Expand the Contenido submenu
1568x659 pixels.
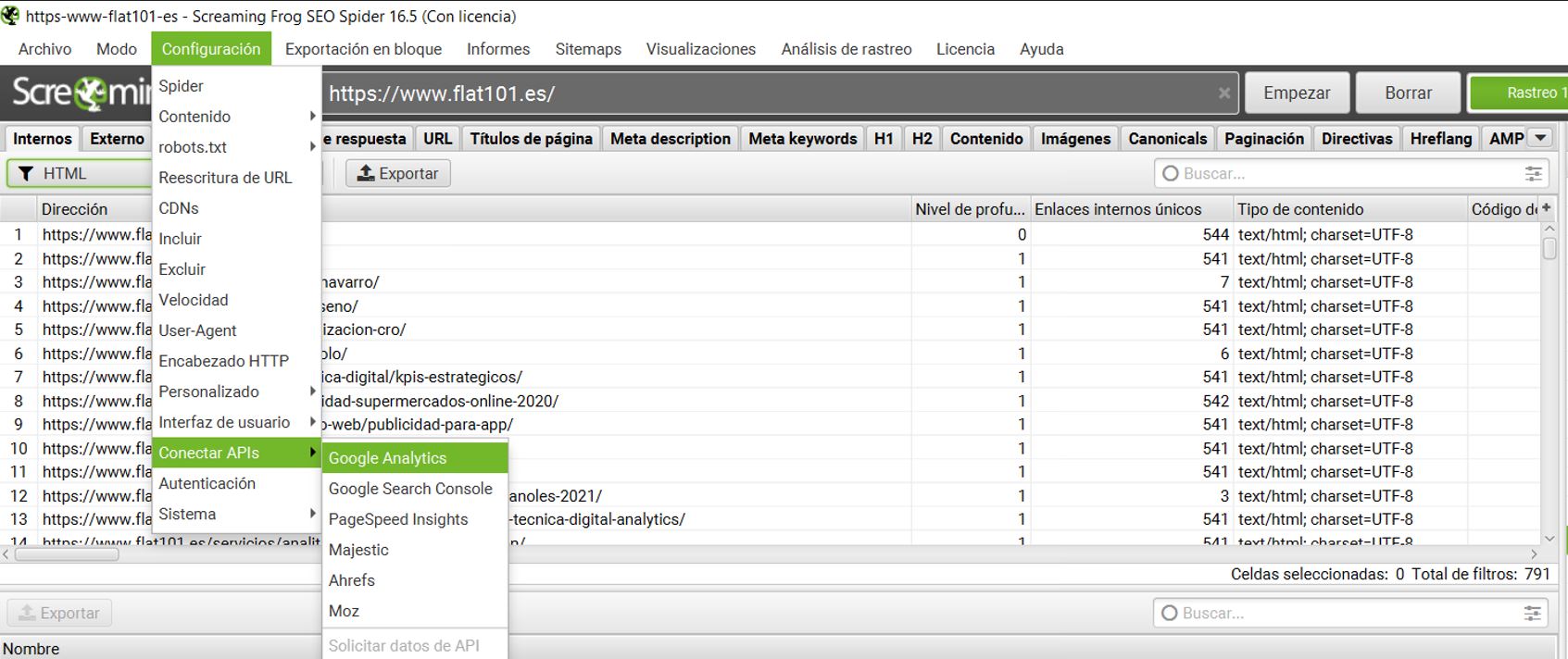coord(237,117)
